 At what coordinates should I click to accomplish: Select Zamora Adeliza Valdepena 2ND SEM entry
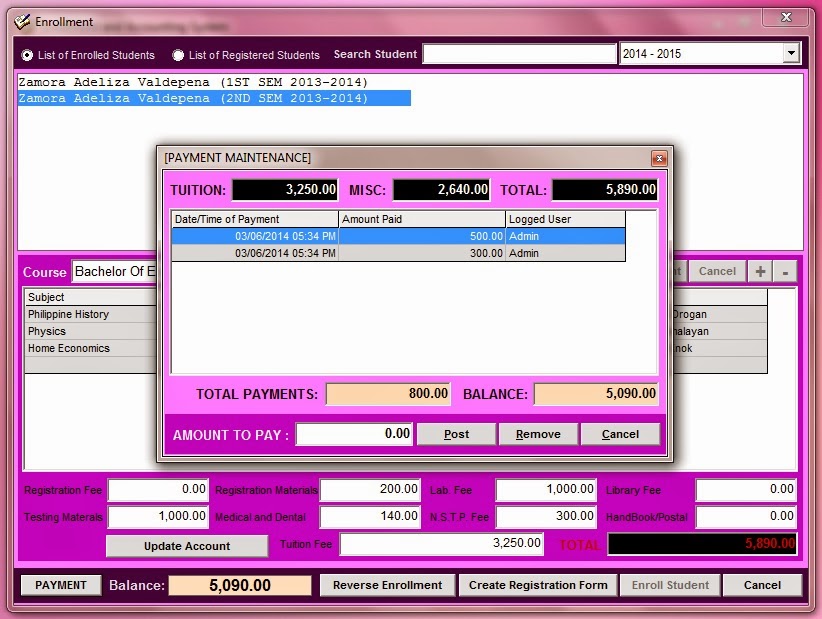tap(214, 98)
